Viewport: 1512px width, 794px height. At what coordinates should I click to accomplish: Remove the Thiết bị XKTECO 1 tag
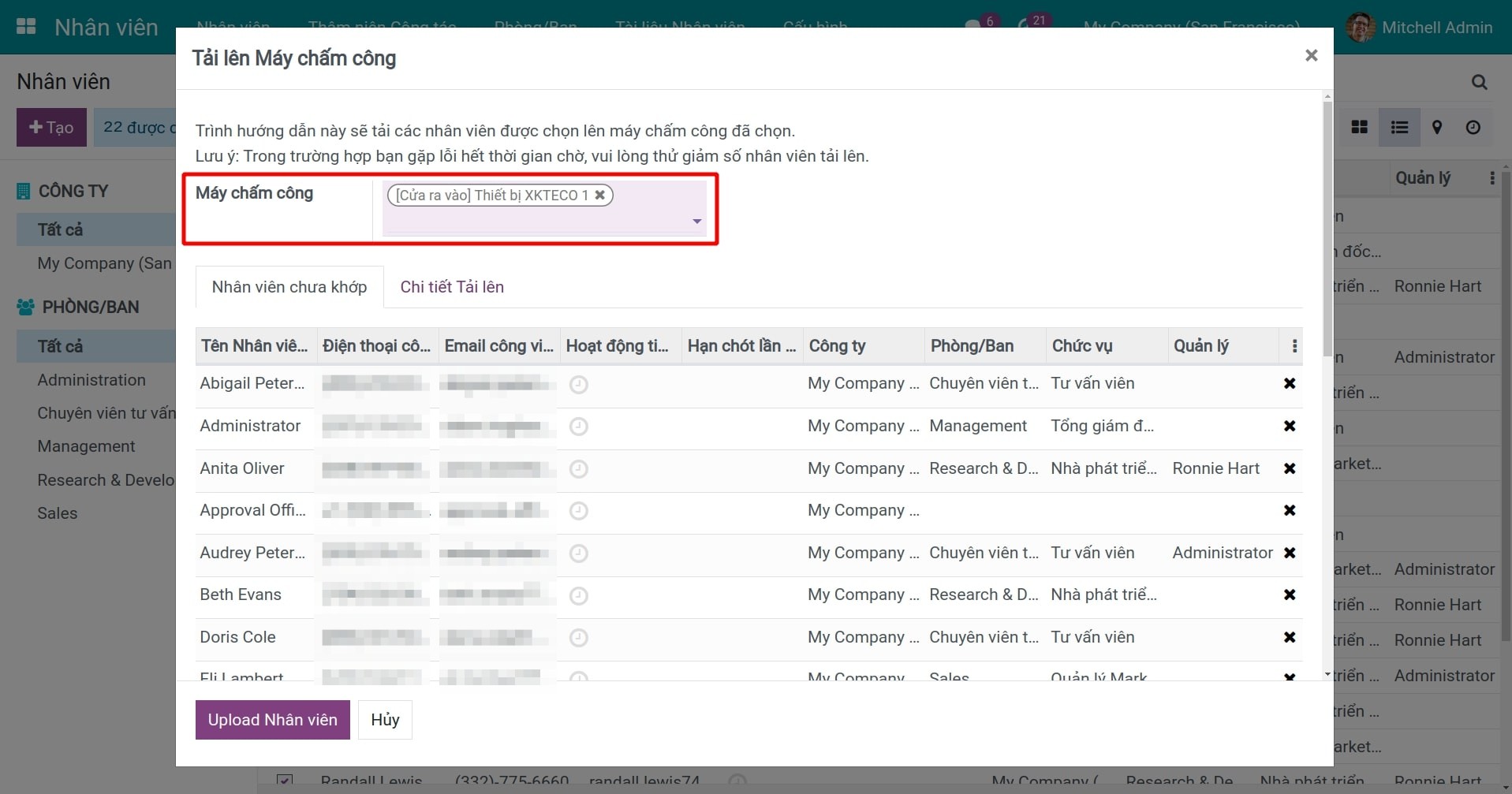599,195
